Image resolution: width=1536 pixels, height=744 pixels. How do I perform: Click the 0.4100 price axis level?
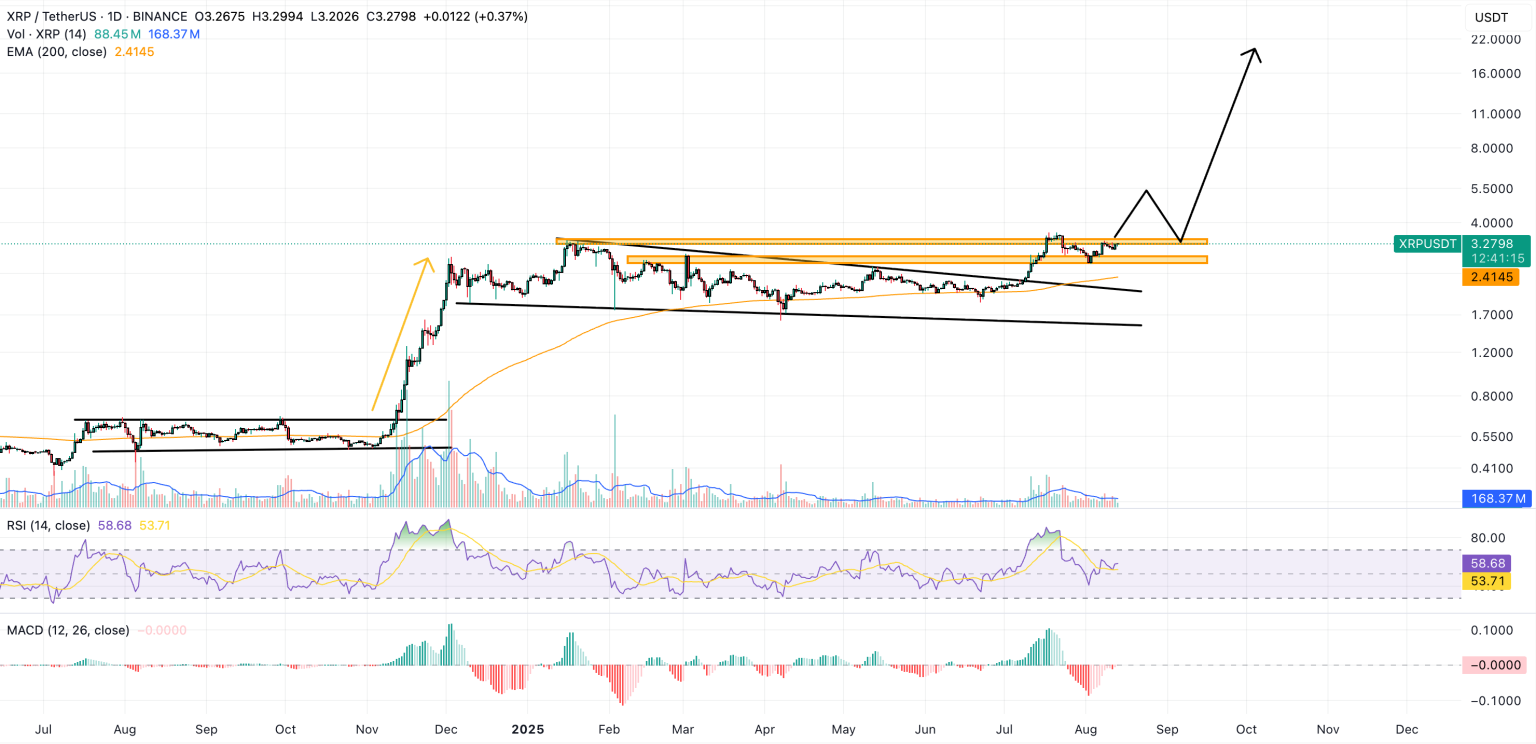click(1494, 468)
